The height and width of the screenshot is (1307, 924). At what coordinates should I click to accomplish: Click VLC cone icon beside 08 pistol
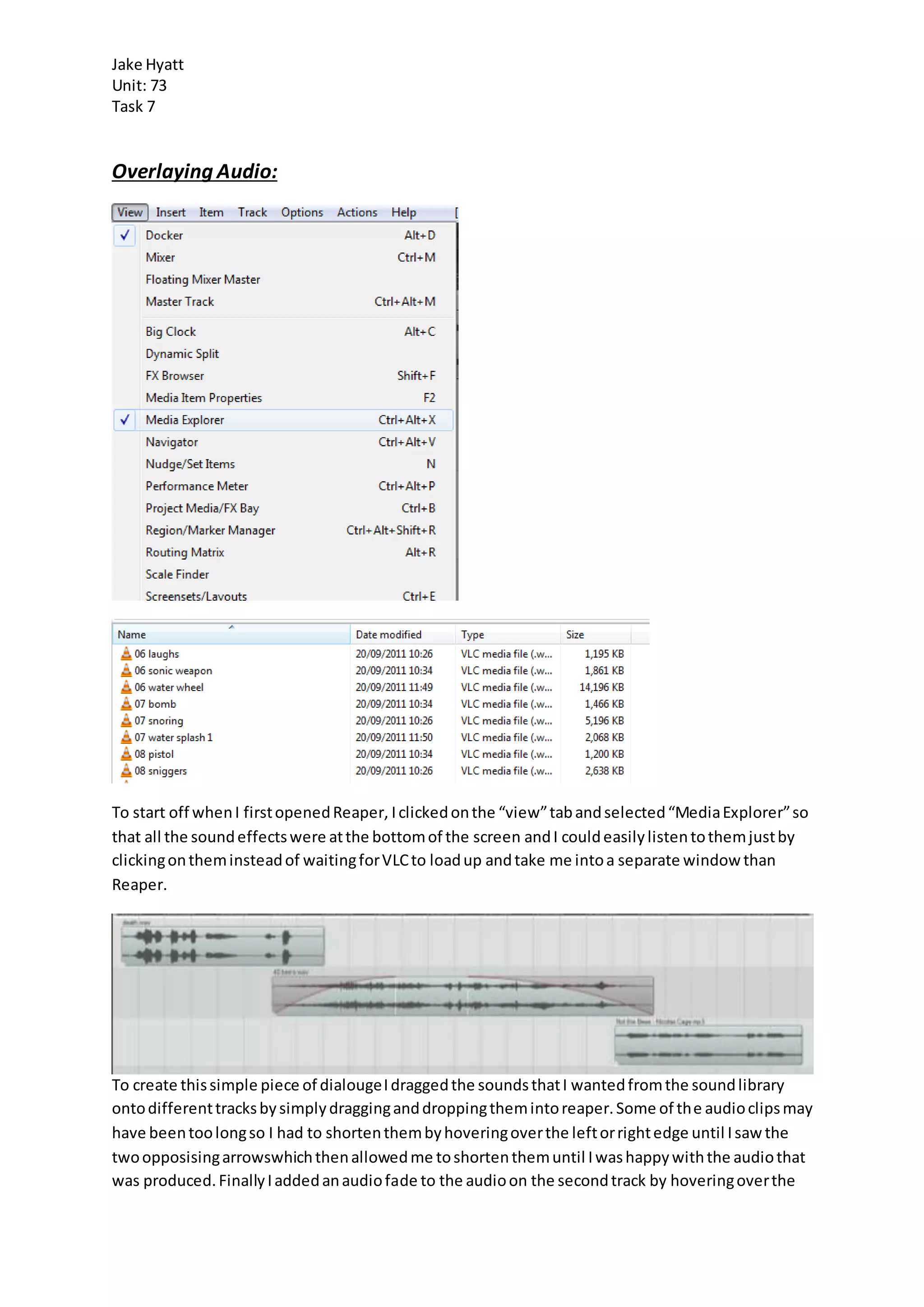click(x=126, y=754)
